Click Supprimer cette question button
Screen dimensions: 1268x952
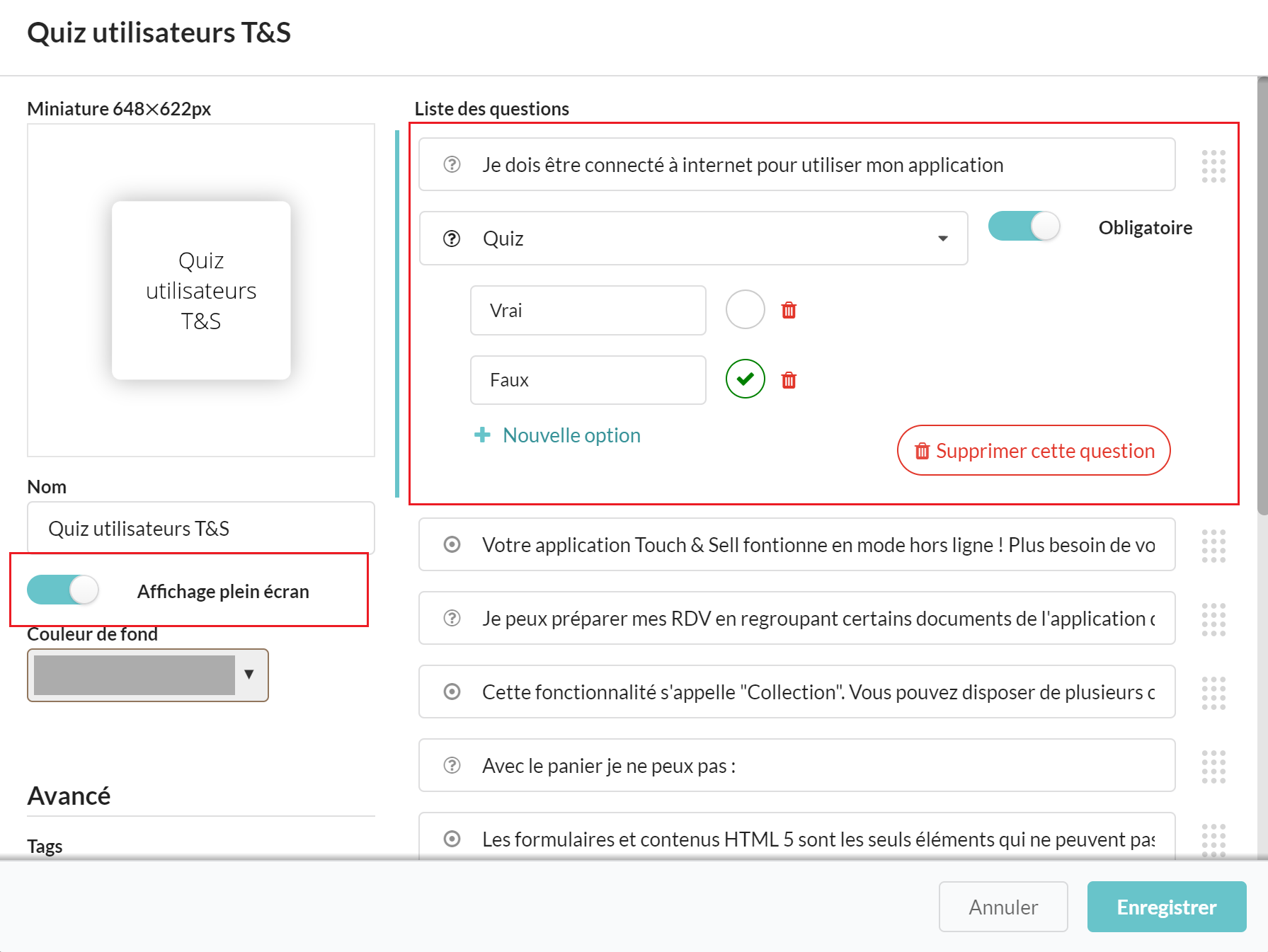1034,450
